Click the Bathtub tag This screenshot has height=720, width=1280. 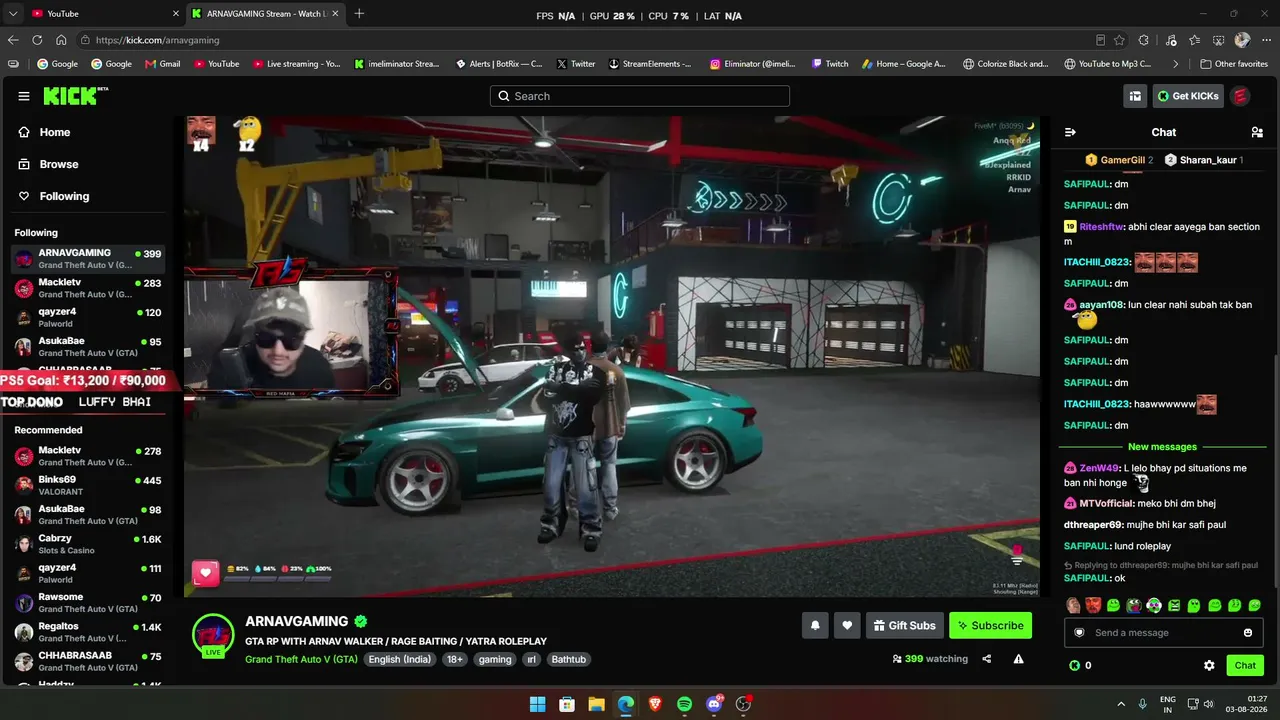click(x=569, y=659)
